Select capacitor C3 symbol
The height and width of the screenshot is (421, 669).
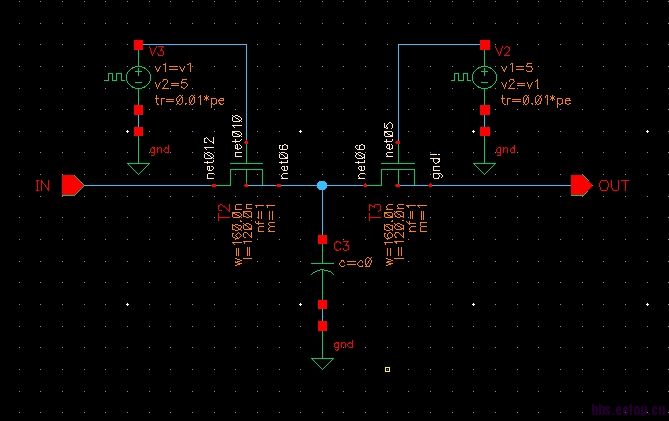(x=322, y=267)
